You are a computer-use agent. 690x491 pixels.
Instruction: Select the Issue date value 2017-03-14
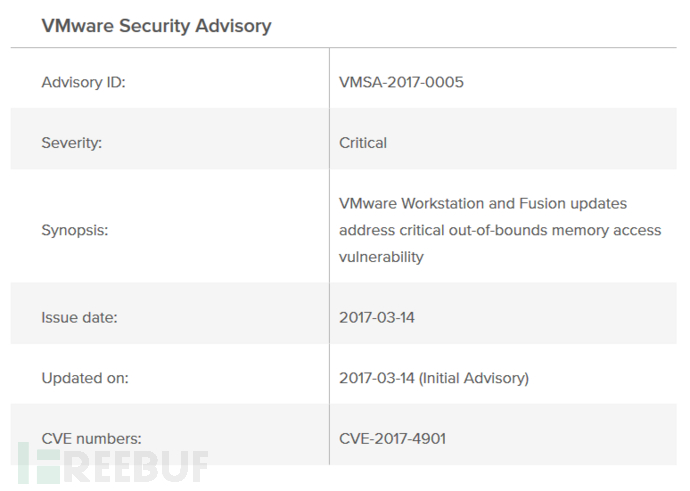point(377,317)
